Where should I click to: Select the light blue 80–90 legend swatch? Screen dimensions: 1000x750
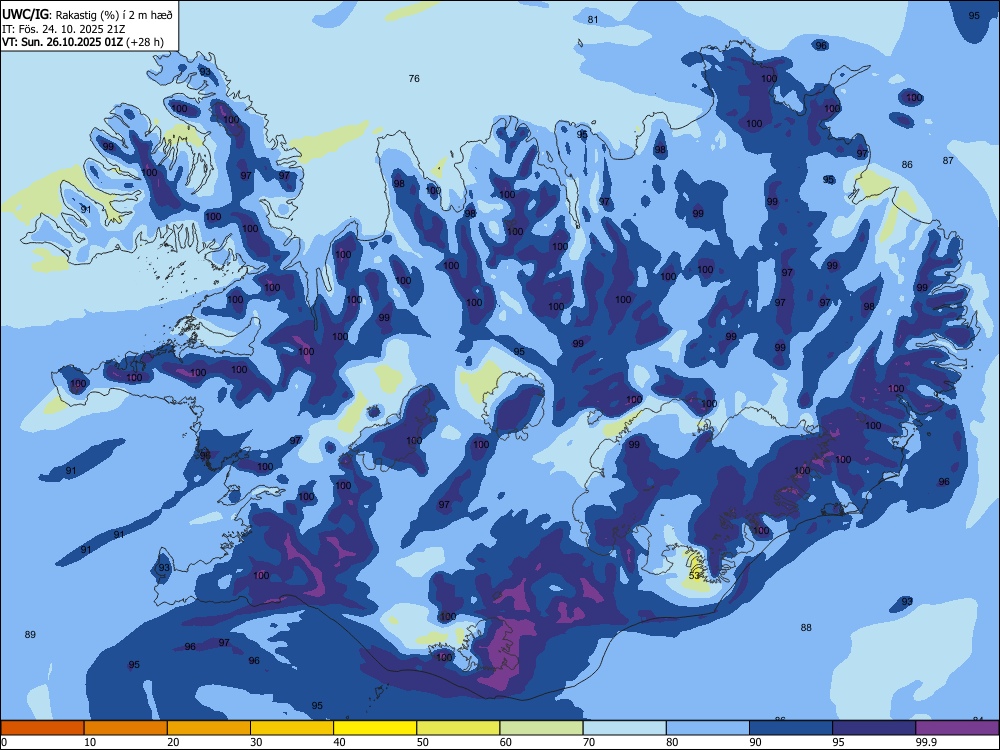(x=708, y=728)
